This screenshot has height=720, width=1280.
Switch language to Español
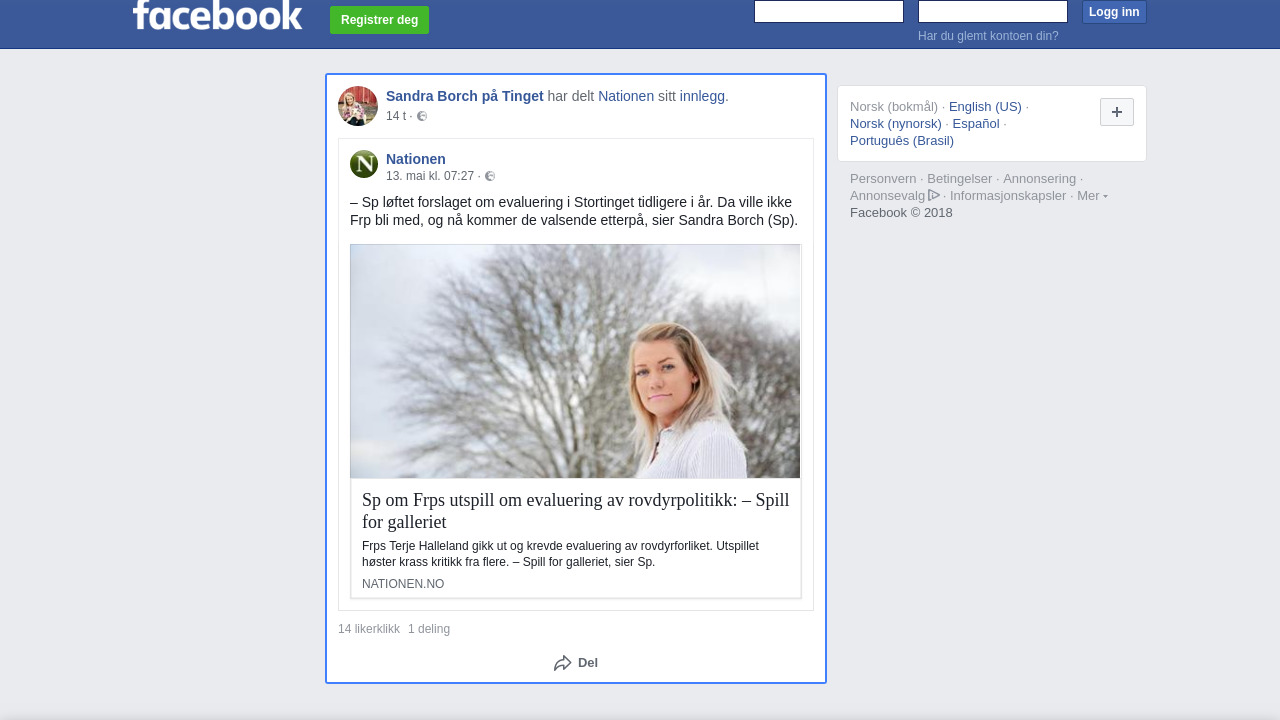pos(976,124)
